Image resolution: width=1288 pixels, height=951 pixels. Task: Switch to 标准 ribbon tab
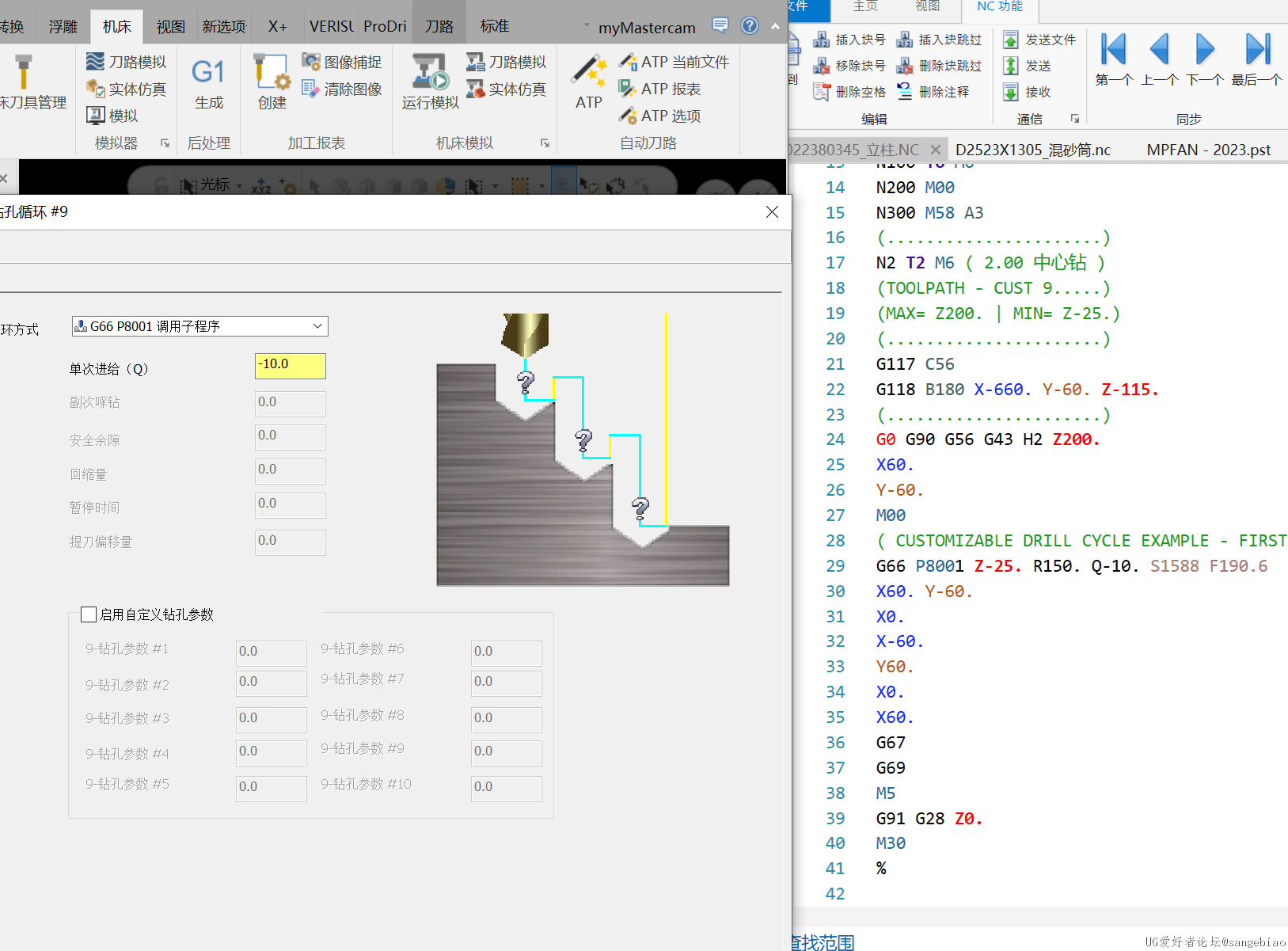pos(495,26)
